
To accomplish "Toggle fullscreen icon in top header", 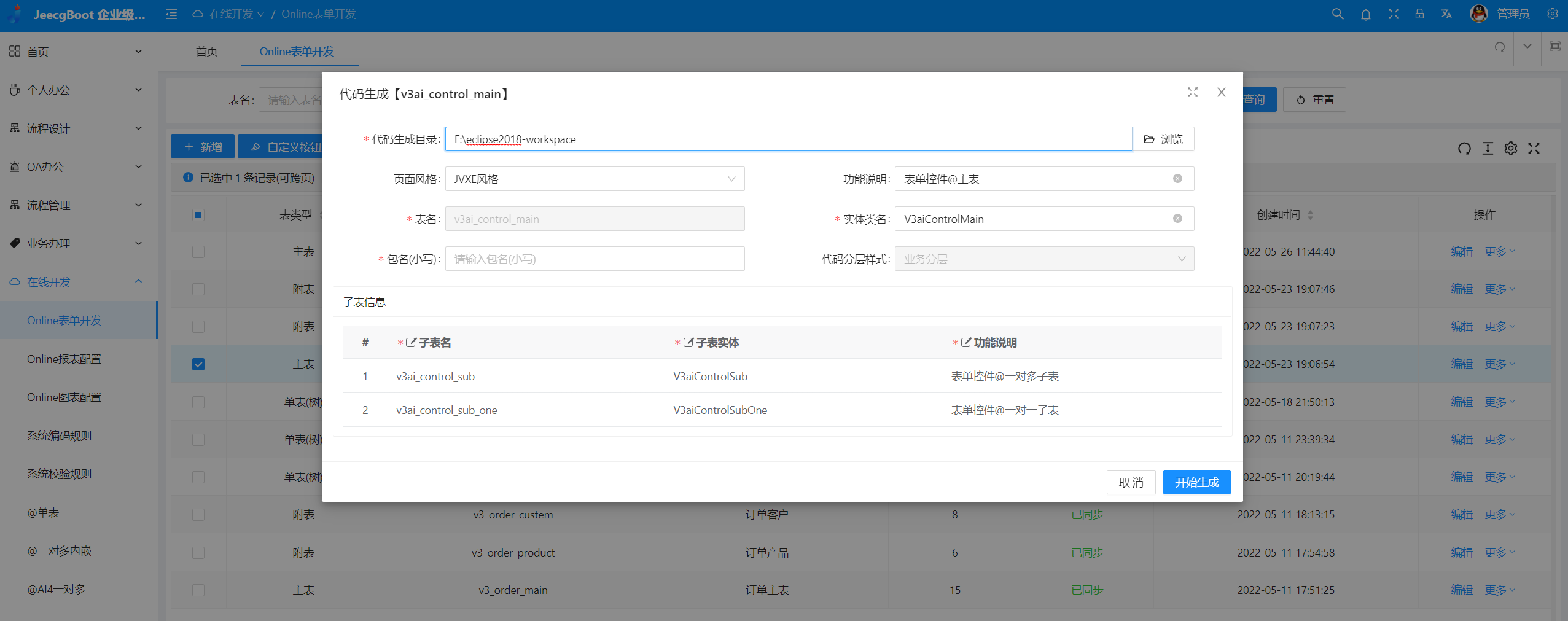I will pyautogui.click(x=1394, y=14).
